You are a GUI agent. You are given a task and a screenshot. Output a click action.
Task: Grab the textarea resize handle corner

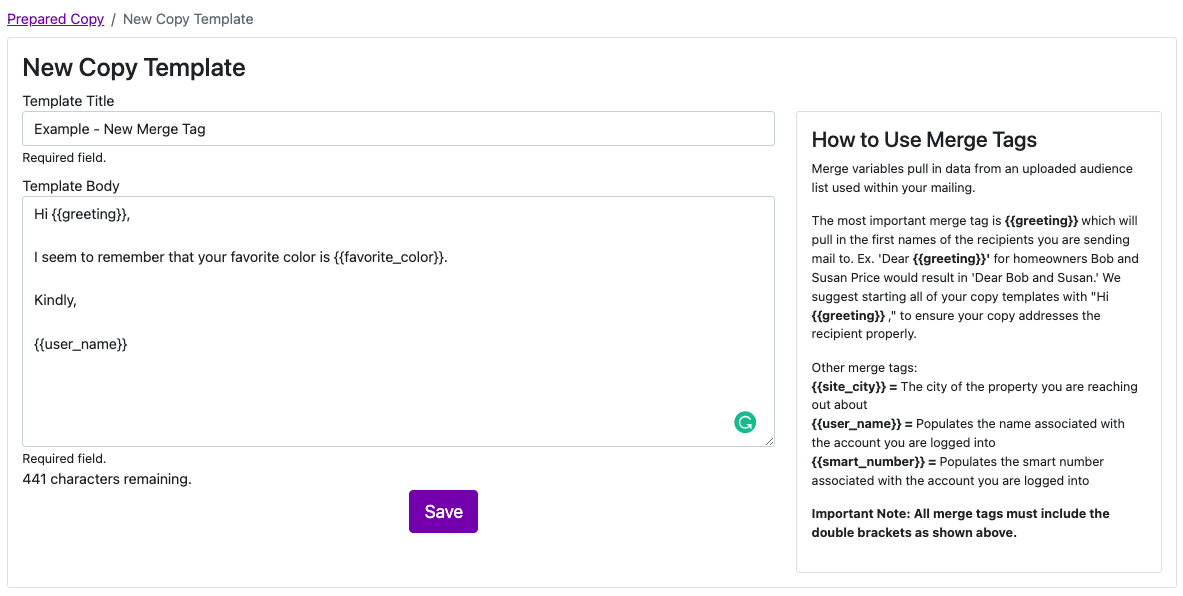[x=768, y=440]
